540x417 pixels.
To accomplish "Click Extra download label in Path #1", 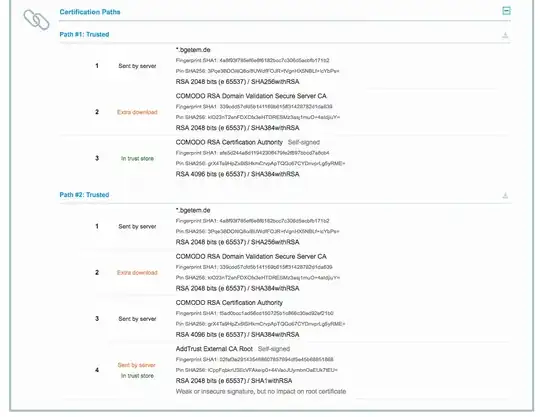I will pyautogui.click(x=137, y=112).
